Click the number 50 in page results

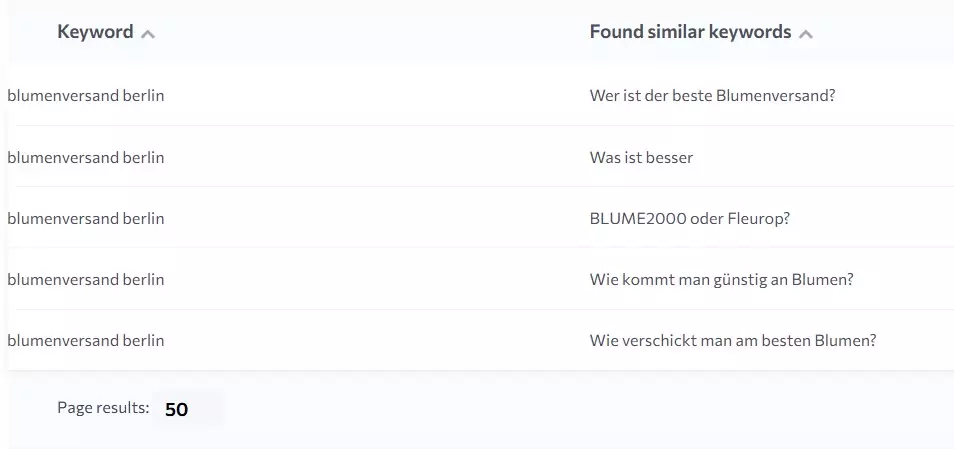click(176, 409)
